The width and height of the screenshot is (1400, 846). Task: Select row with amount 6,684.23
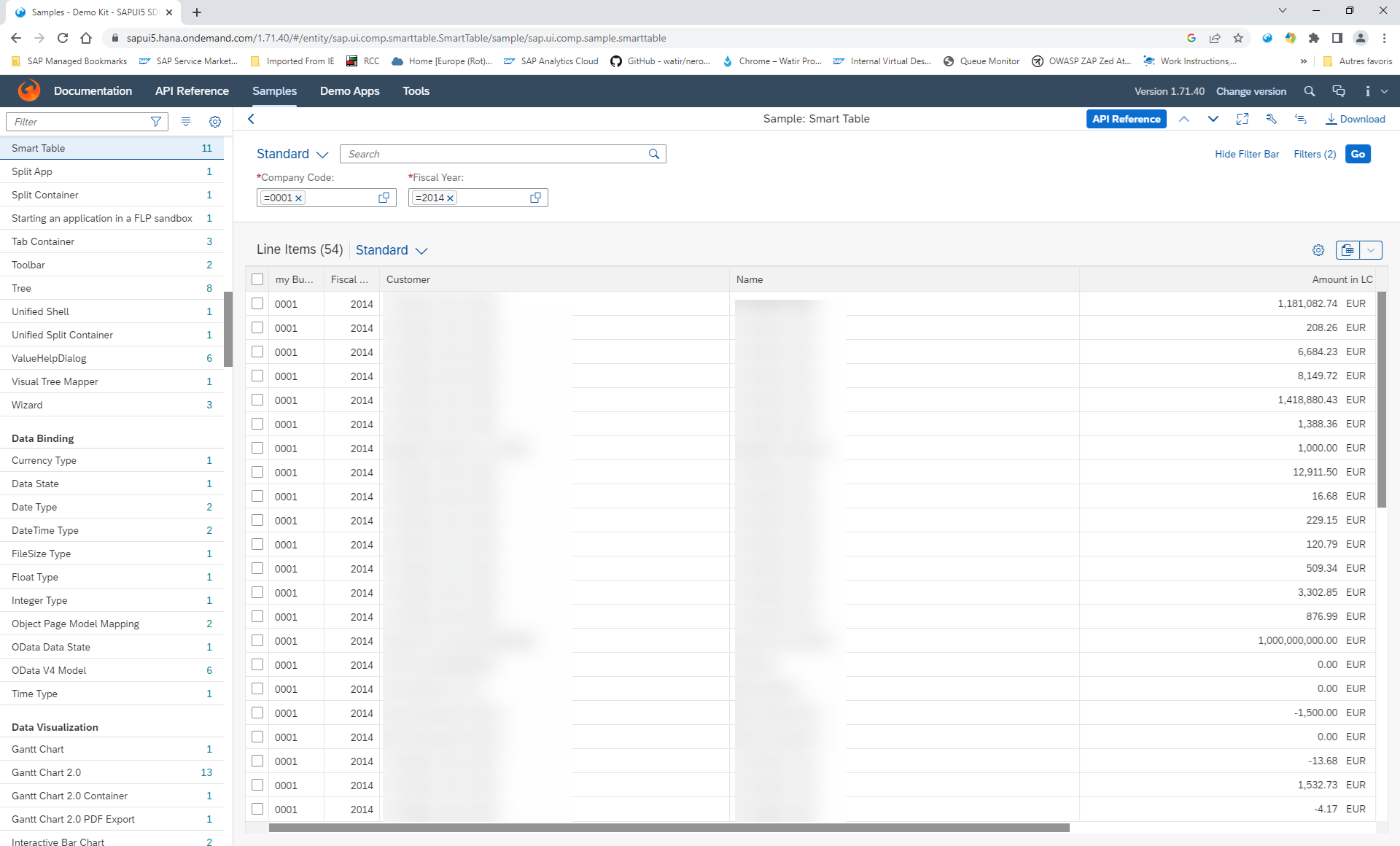(257, 352)
